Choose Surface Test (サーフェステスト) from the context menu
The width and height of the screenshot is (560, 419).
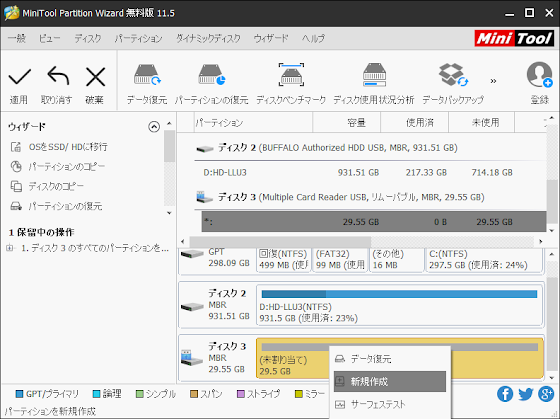click(390, 404)
